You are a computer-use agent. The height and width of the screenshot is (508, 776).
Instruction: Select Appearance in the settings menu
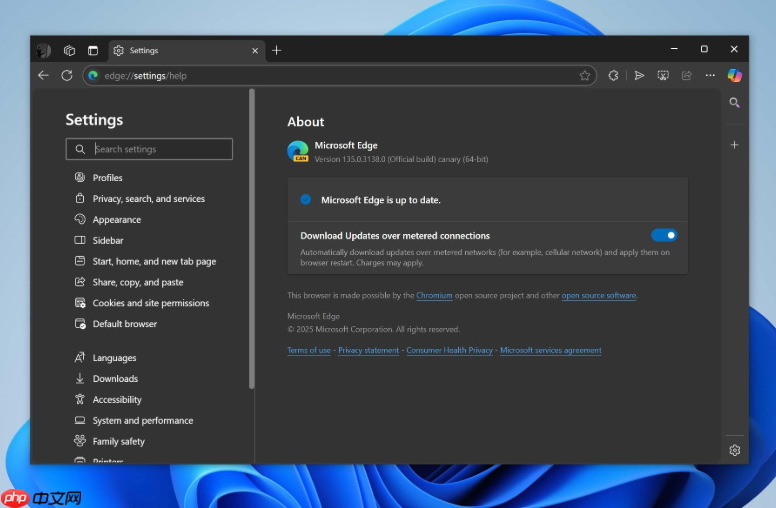[116, 220]
